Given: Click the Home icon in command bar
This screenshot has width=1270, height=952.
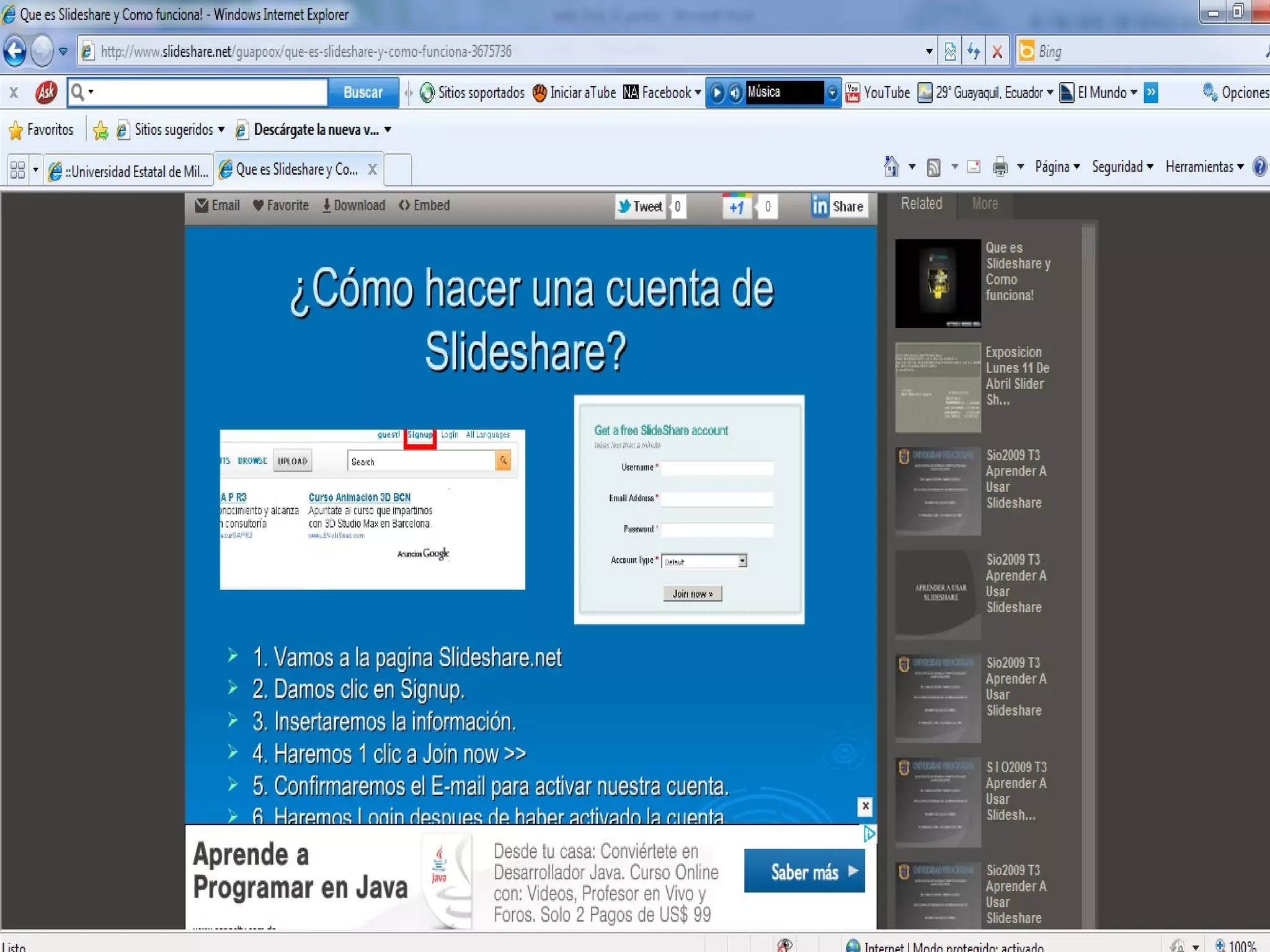Looking at the screenshot, I should pyautogui.click(x=891, y=167).
